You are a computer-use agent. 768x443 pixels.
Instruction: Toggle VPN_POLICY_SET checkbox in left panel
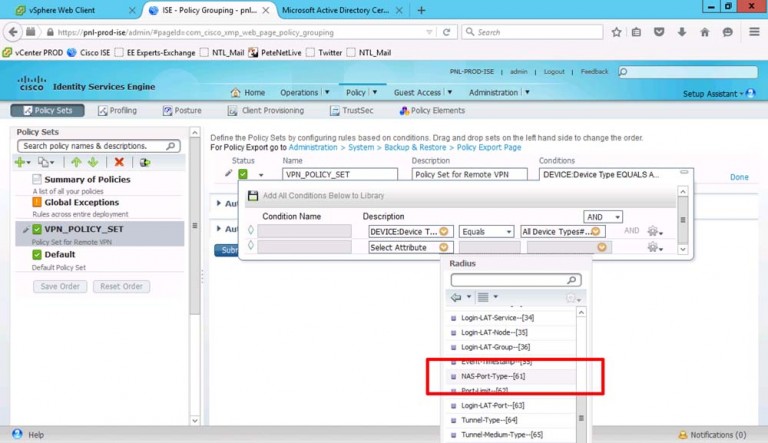pyautogui.click(x=37, y=229)
